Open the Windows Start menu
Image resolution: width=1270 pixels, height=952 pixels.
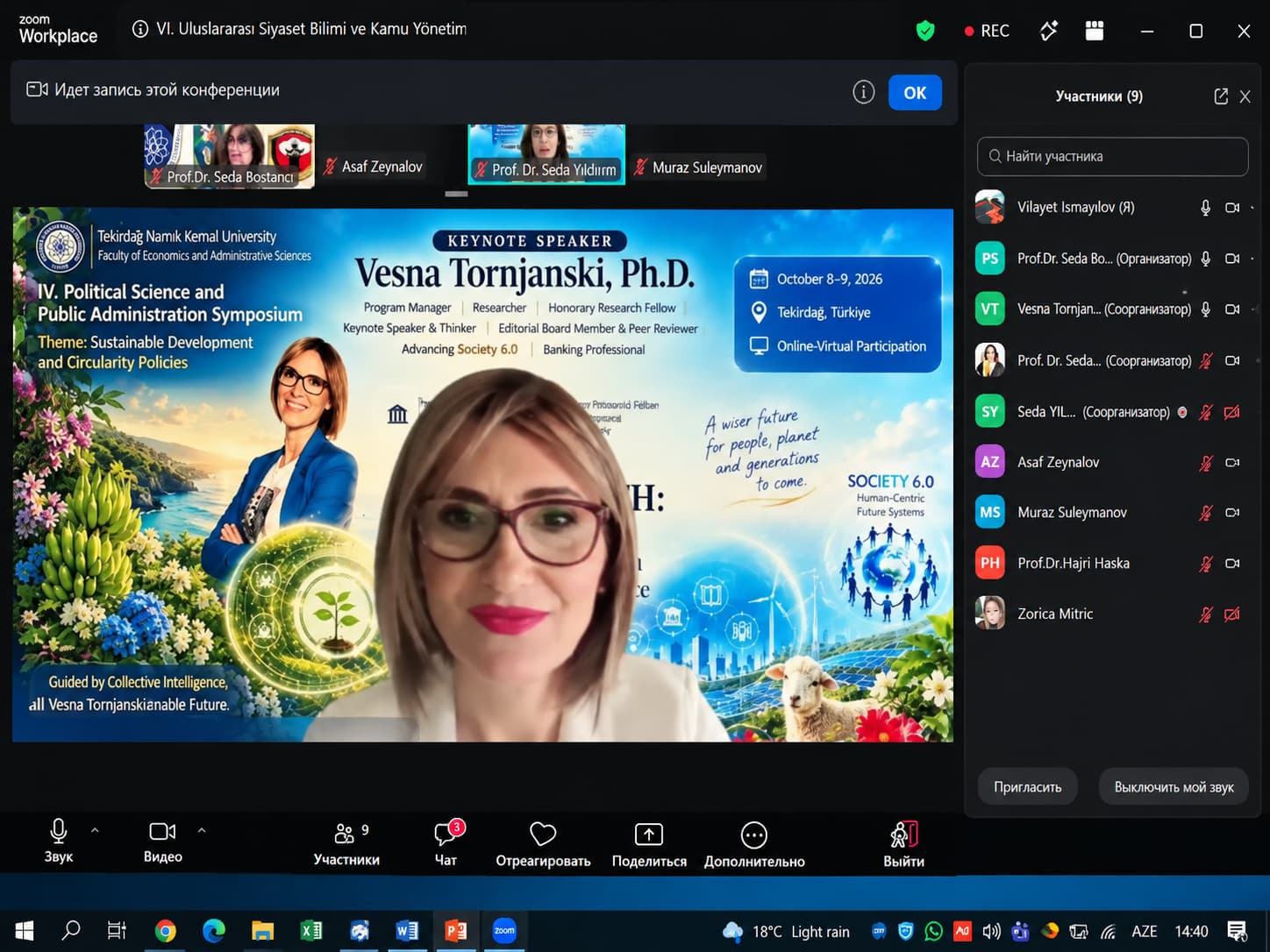pyautogui.click(x=24, y=930)
